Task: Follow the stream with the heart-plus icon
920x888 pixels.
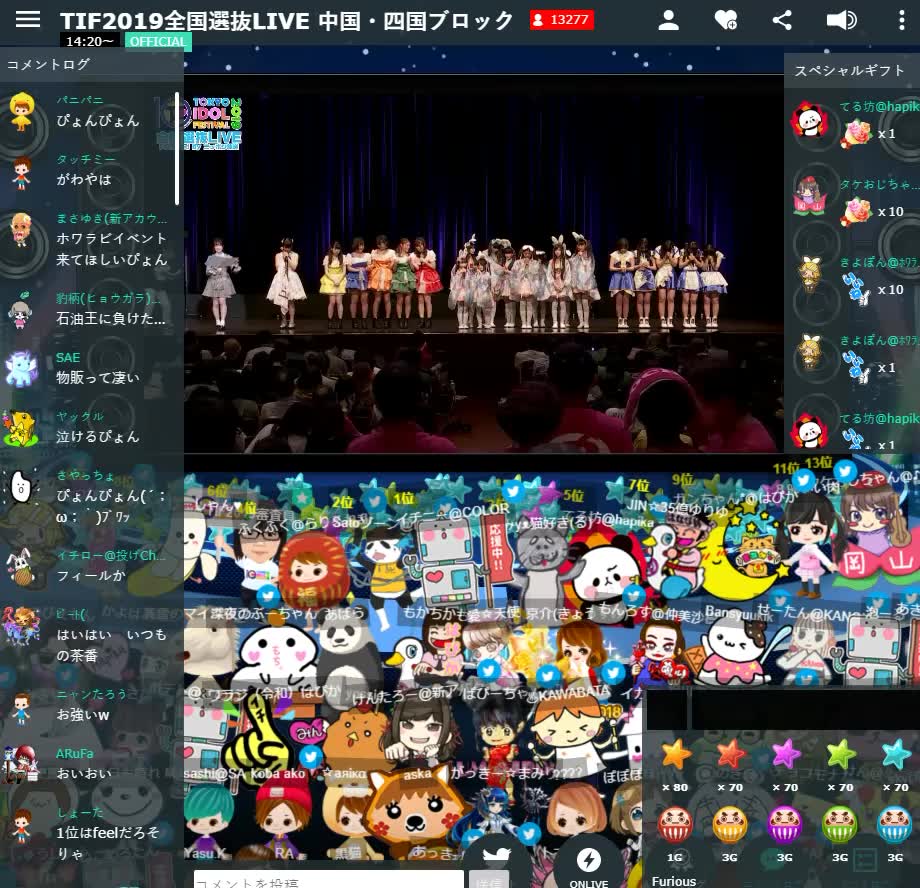Action: (726, 20)
